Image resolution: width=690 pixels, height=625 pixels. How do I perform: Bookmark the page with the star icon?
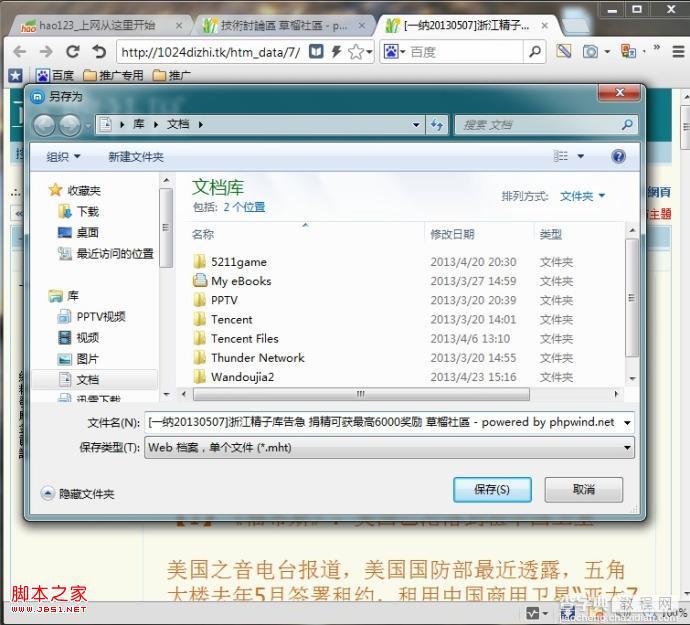coord(356,52)
